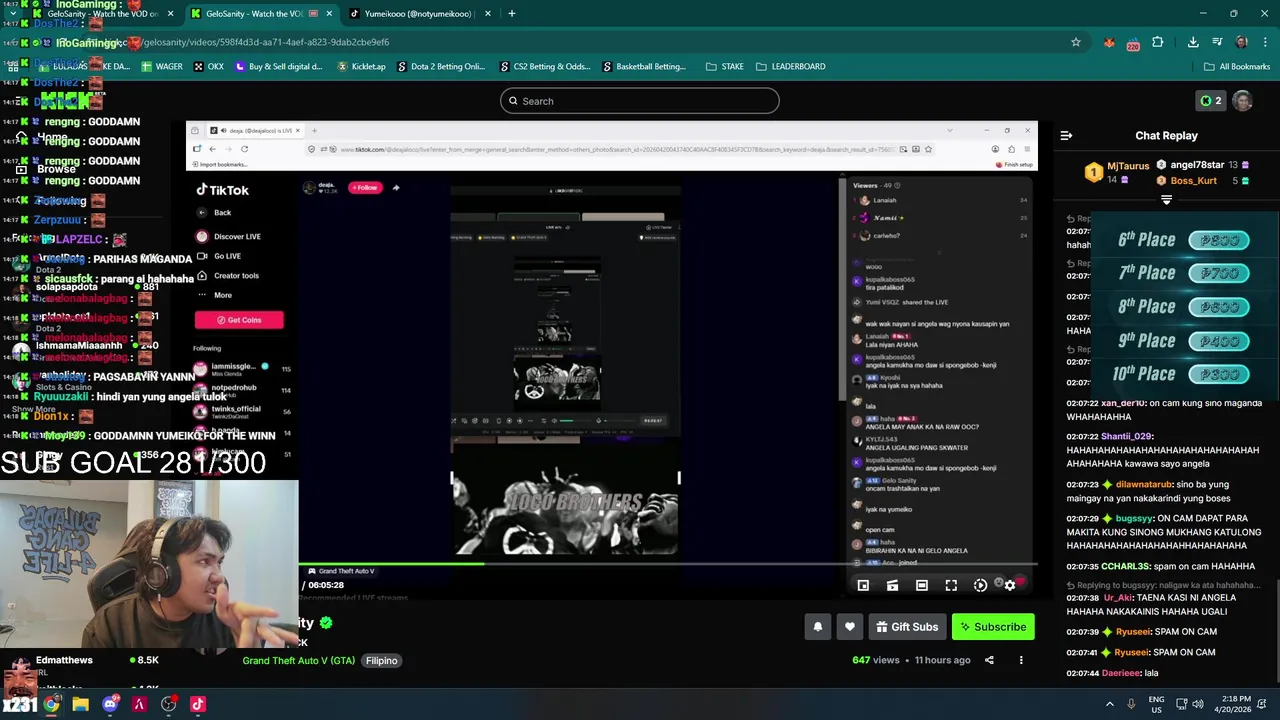Open the browser tab search dropdown
1280x720 pixels.
(12, 14)
